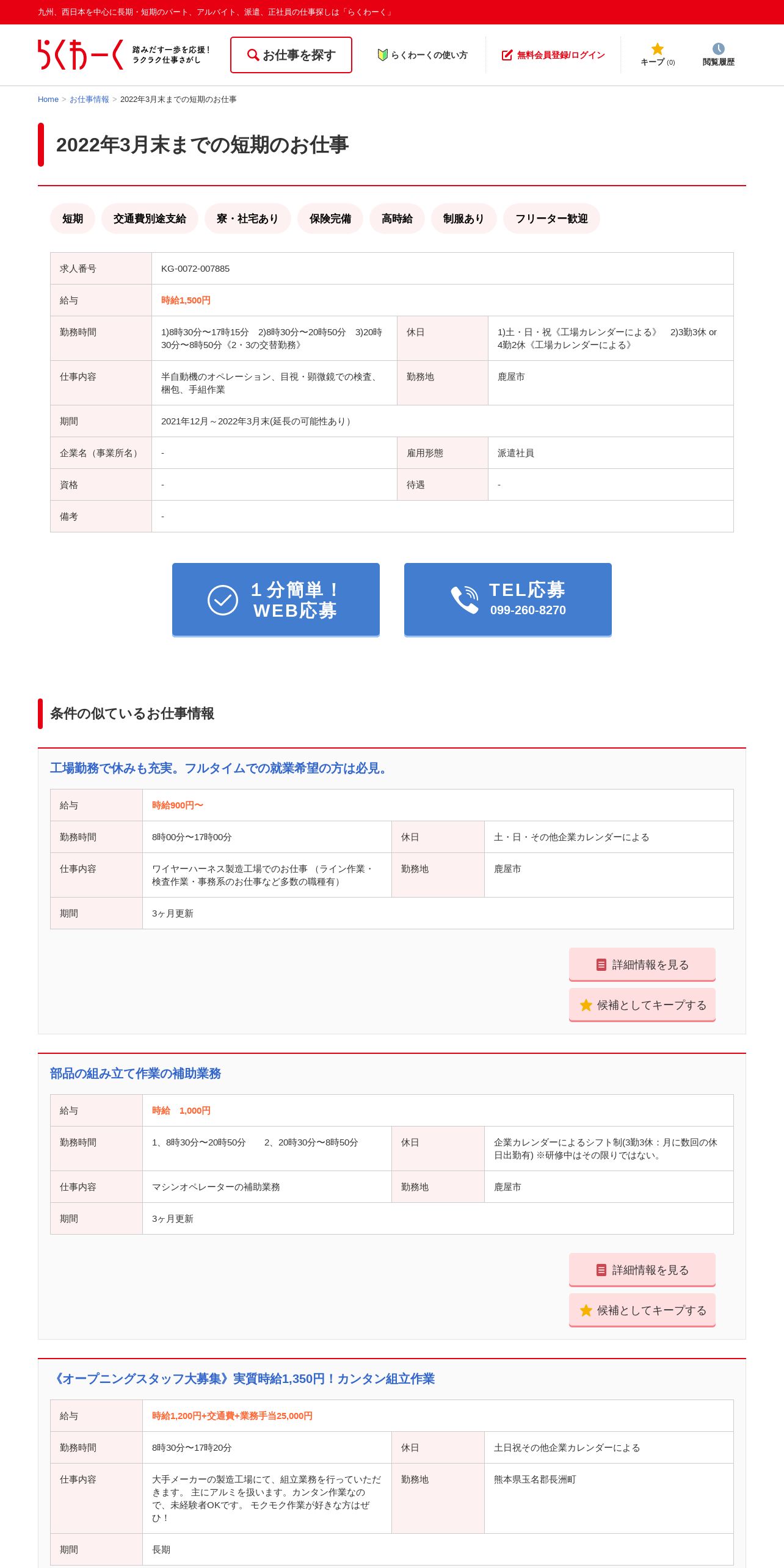The height and width of the screenshot is (1568, 784).
Task: Open オープニングスタッフ大募集 job title link
Action: click(242, 1379)
